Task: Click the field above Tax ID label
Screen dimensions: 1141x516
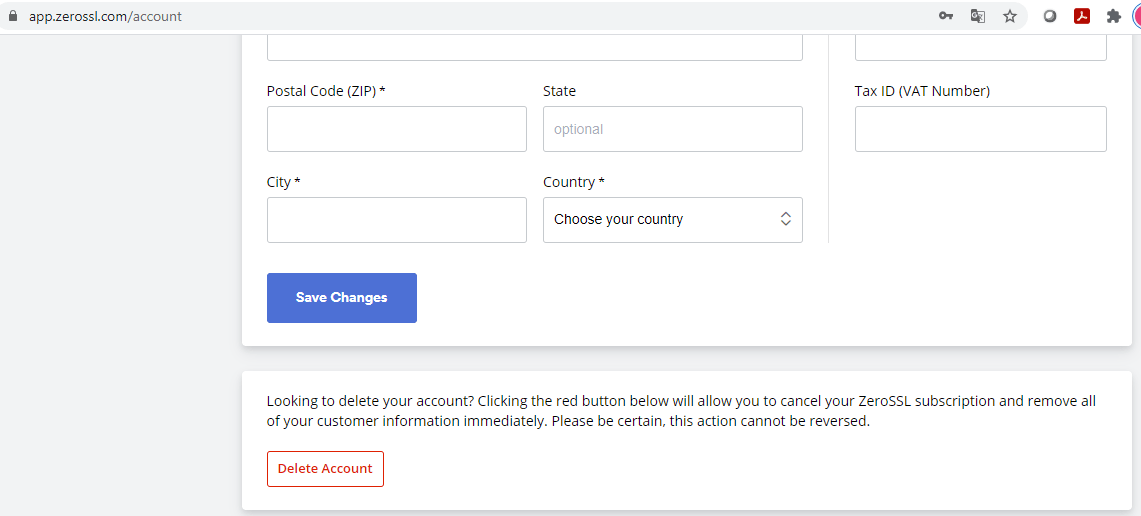Action: coord(980,47)
